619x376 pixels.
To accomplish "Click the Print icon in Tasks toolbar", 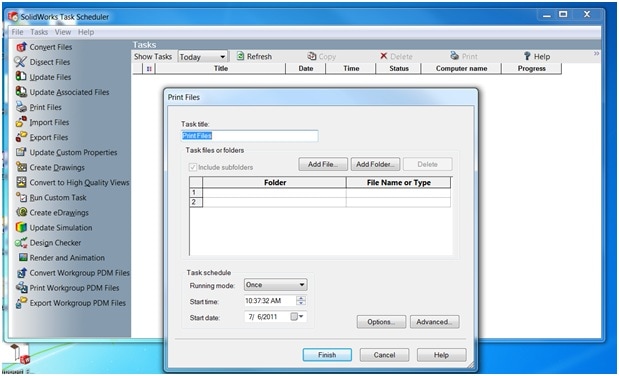I will tap(455, 56).
